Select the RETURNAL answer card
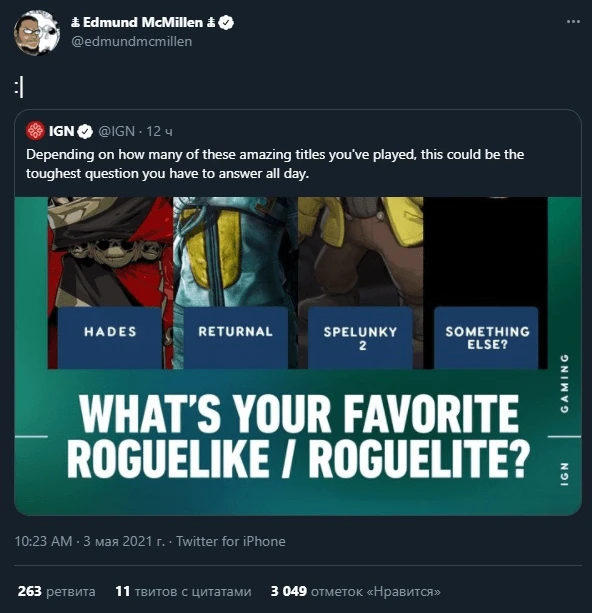This screenshot has width=592, height=613. pos(235,338)
